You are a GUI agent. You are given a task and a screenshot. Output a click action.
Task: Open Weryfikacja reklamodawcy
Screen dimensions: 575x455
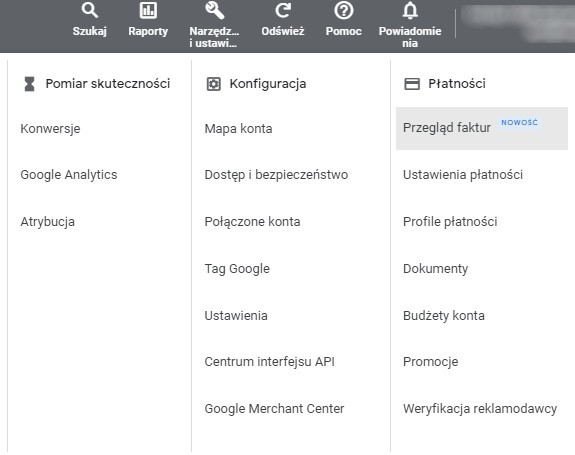click(480, 409)
